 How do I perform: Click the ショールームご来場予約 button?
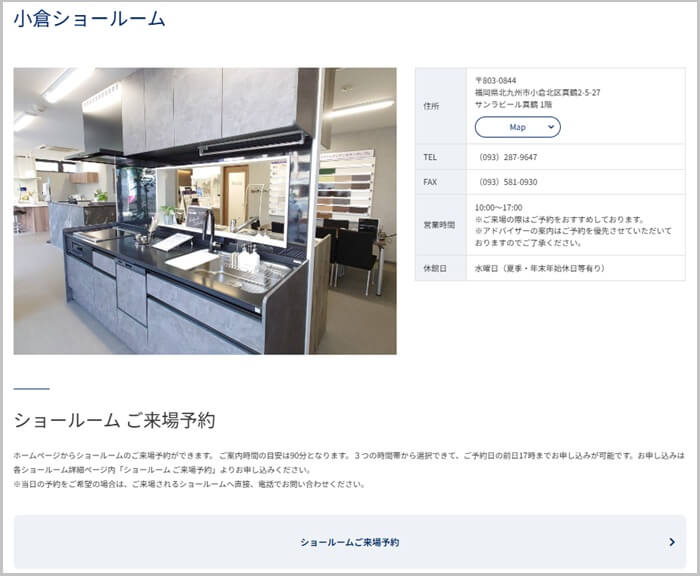click(x=349, y=542)
